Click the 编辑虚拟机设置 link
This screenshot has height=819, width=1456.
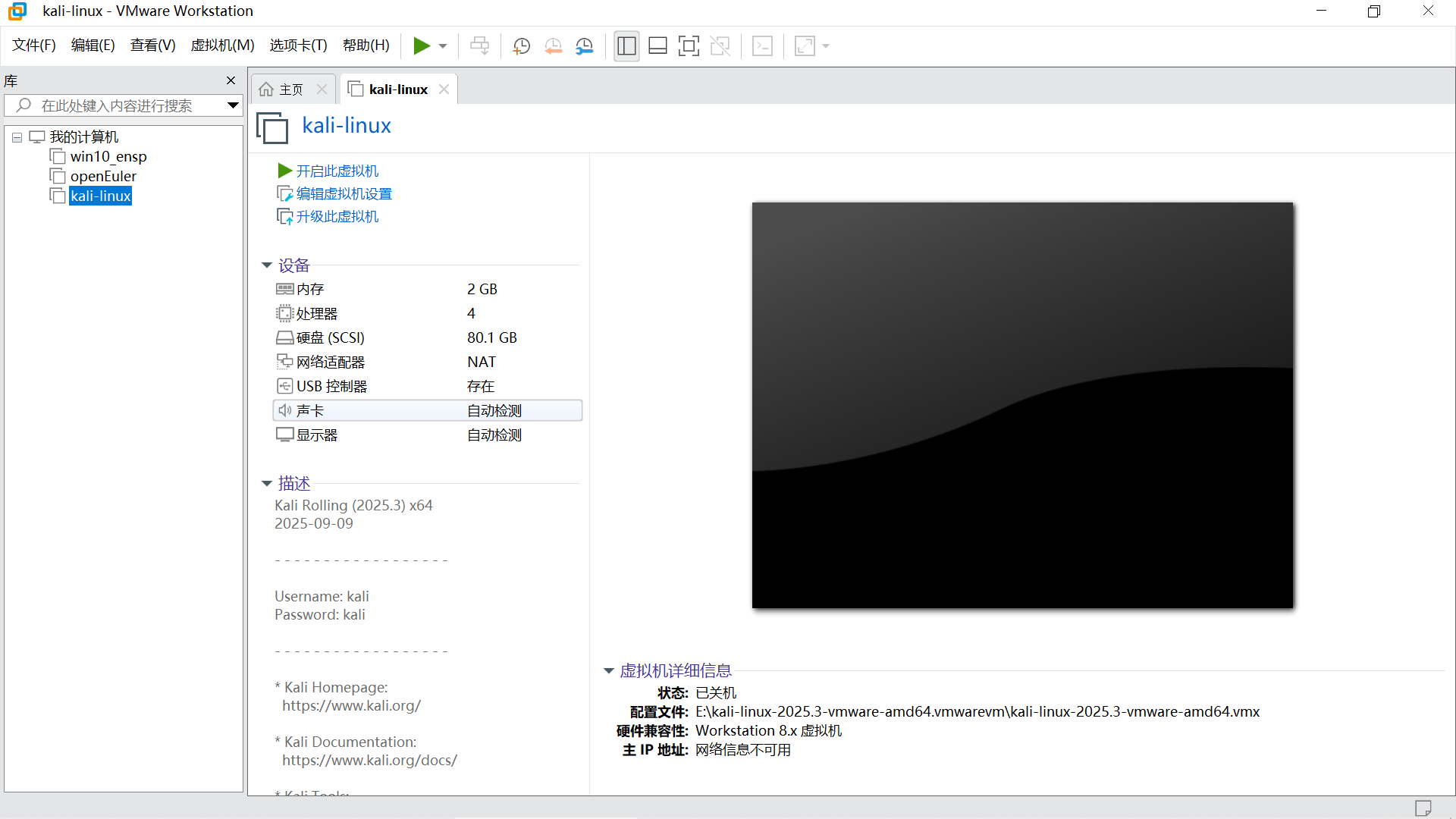click(344, 194)
